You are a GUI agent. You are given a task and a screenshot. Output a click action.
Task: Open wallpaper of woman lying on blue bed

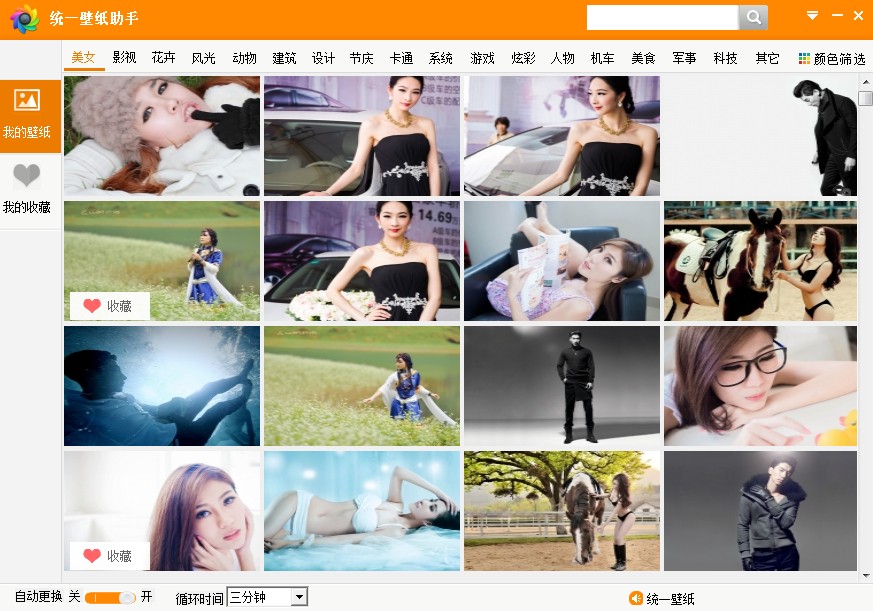click(362, 511)
